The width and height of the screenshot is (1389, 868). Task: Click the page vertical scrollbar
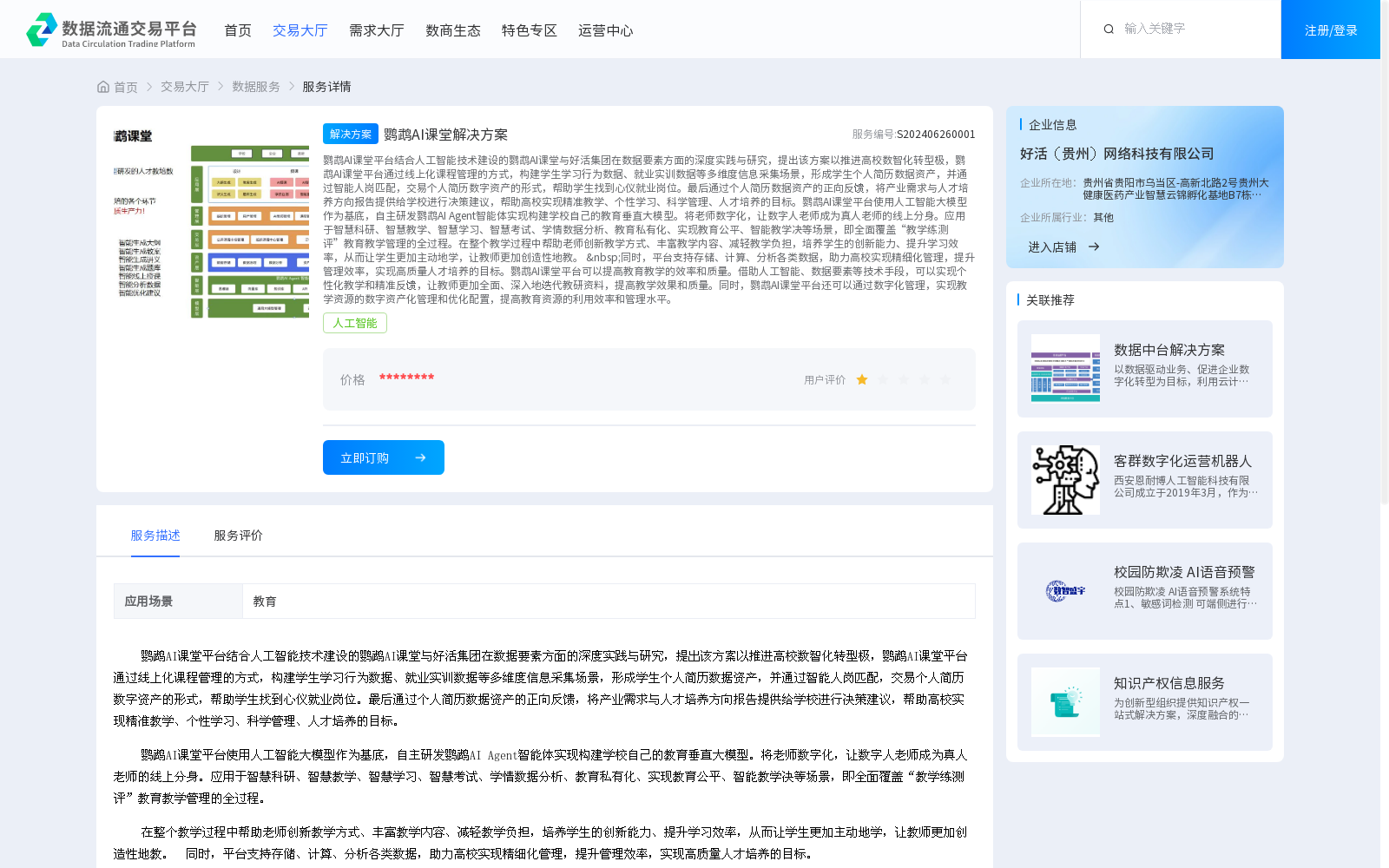[x=1385, y=252]
